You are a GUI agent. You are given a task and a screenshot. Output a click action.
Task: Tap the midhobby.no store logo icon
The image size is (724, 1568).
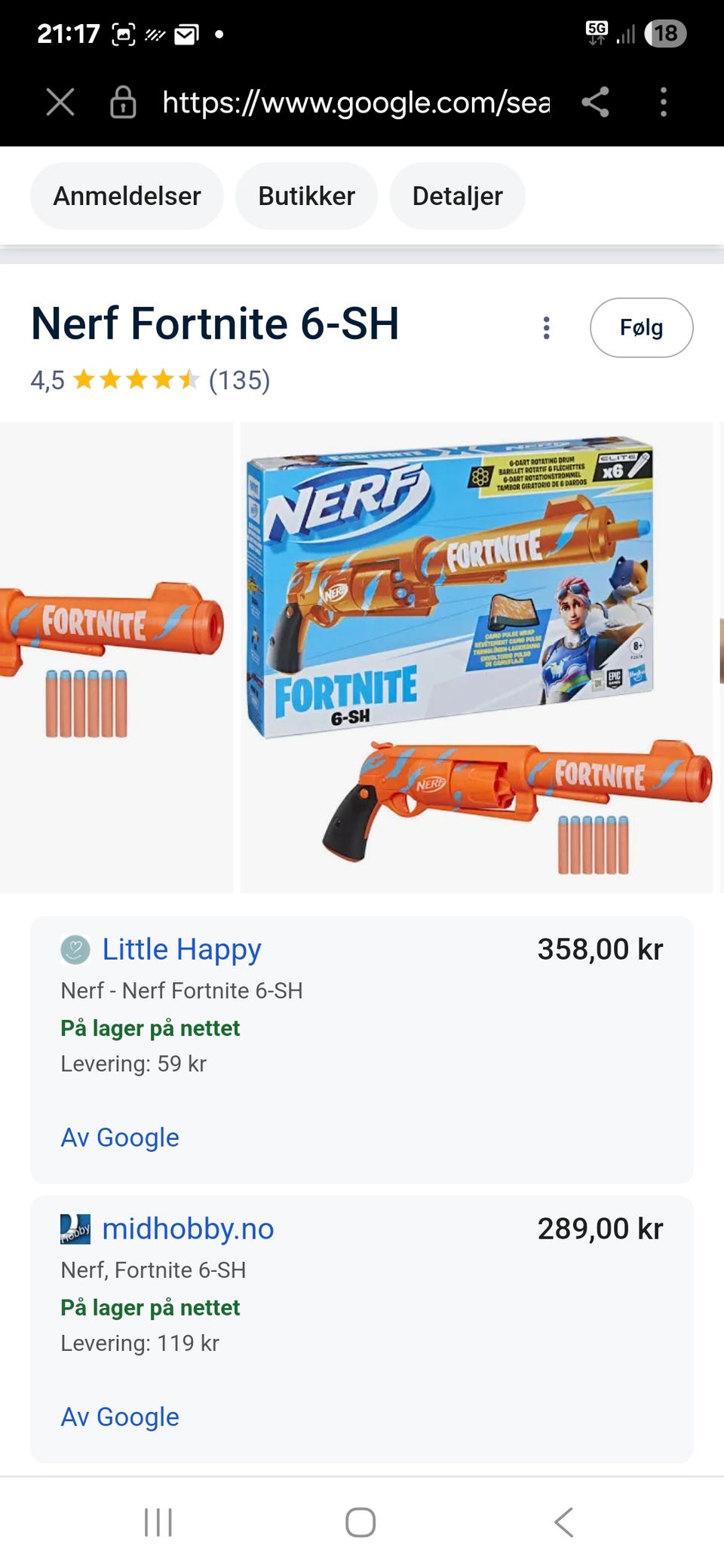pyautogui.click(x=75, y=1229)
